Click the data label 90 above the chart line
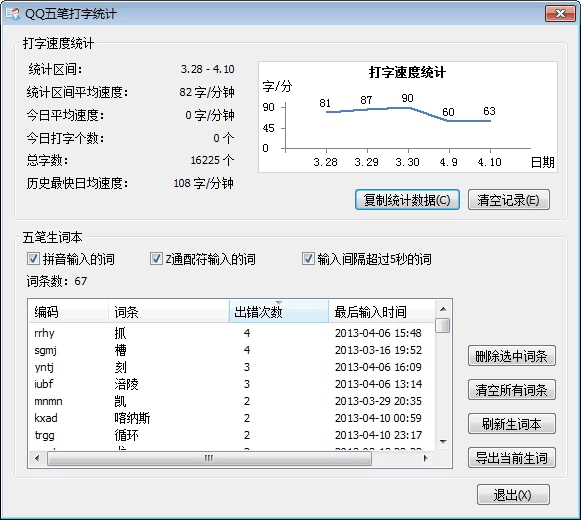This screenshot has height=520, width=581. click(x=407, y=98)
